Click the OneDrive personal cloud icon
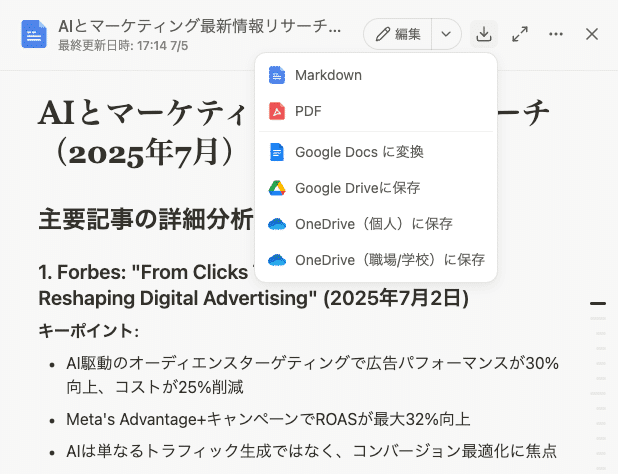618x474 pixels. tap(277, 224)
